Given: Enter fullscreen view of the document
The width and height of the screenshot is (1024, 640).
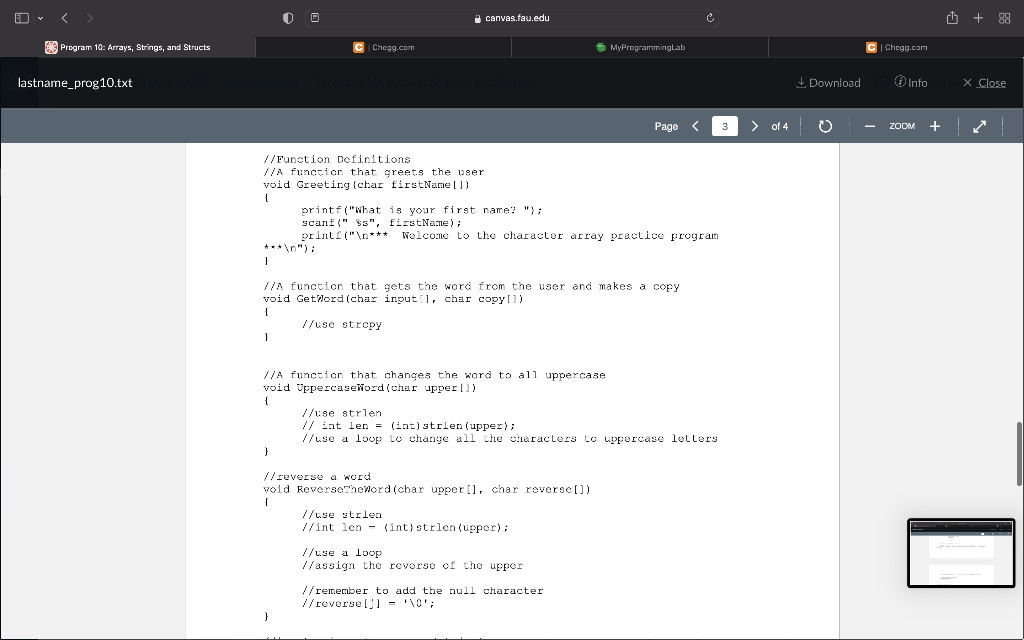Looking at the screenshot, I should (x=979, y=126).
